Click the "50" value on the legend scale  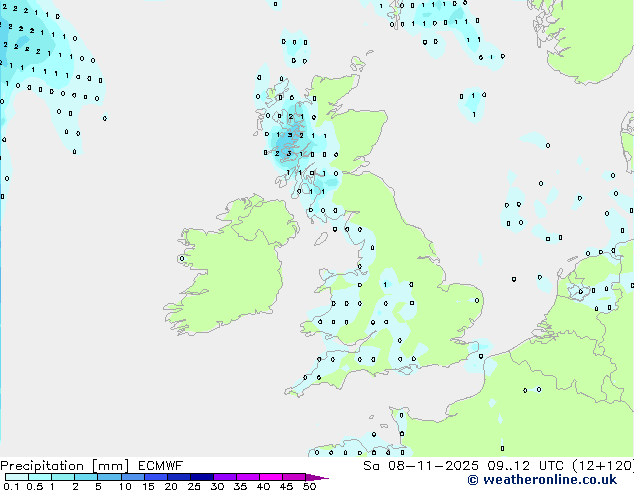click(309, 487)
